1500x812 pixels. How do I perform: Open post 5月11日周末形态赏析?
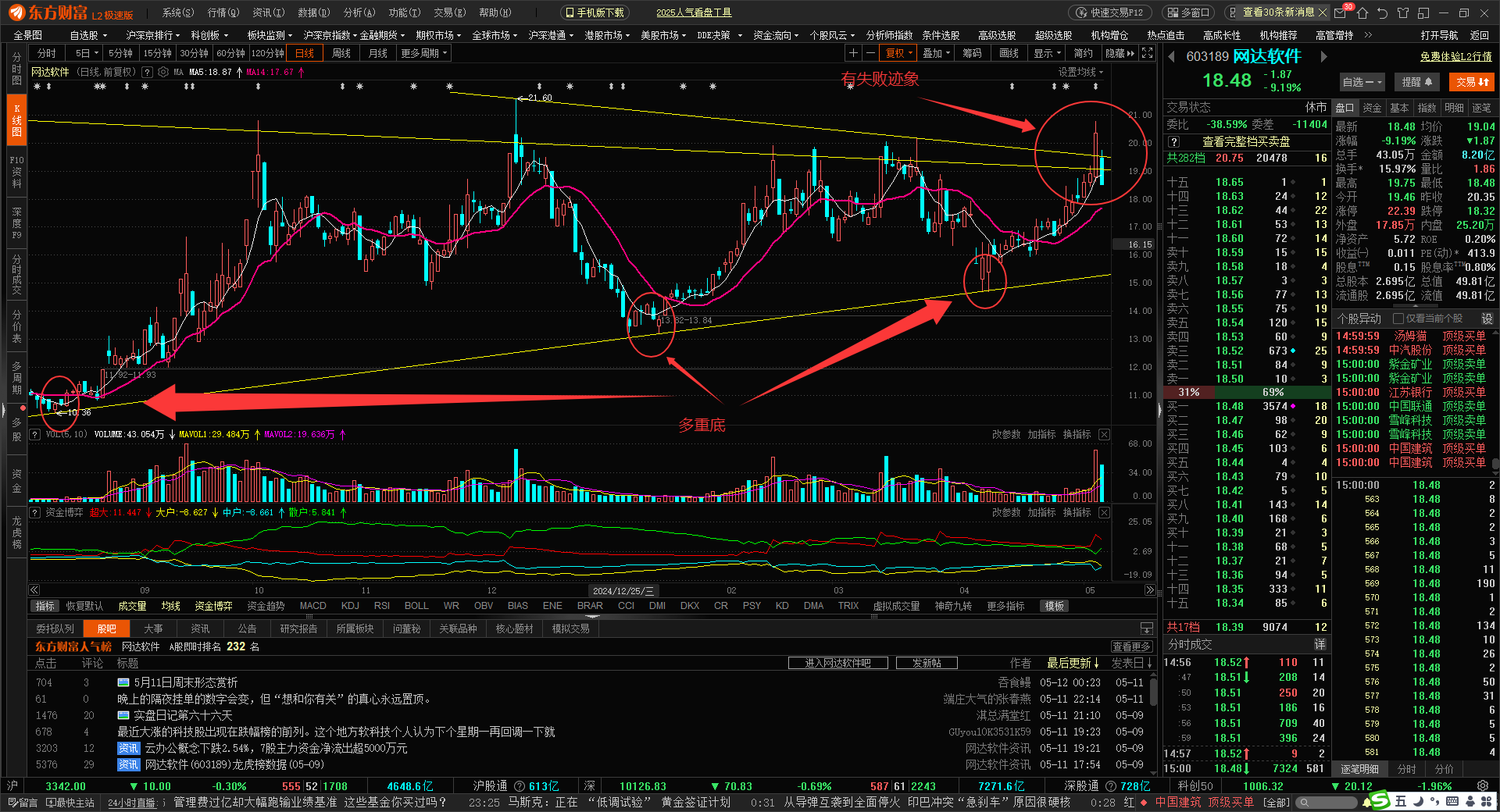click(185, 682)
